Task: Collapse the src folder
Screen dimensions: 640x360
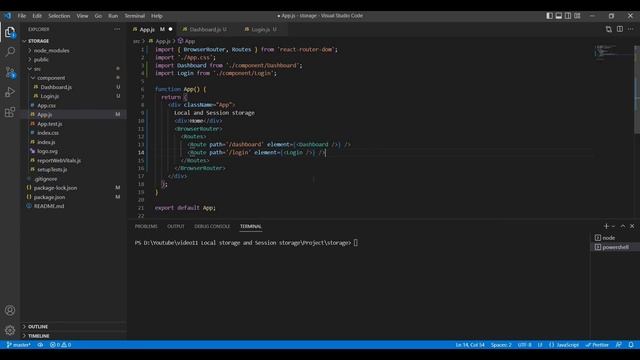Action: [73, 69]
